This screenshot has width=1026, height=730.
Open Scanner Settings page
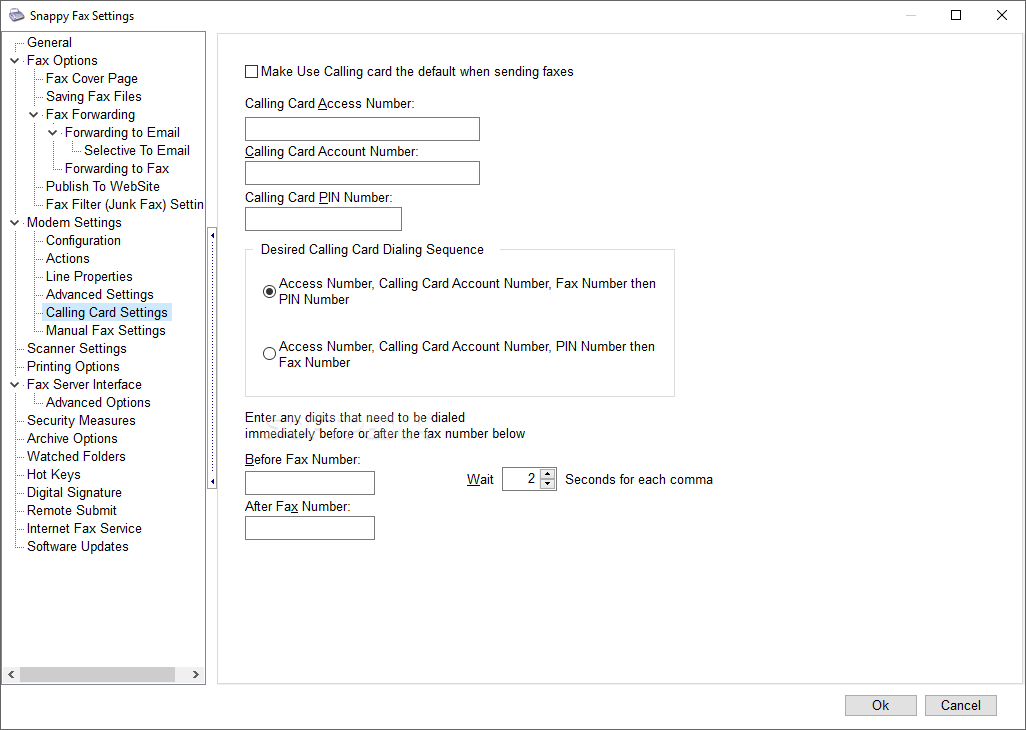tap(77, 349)
